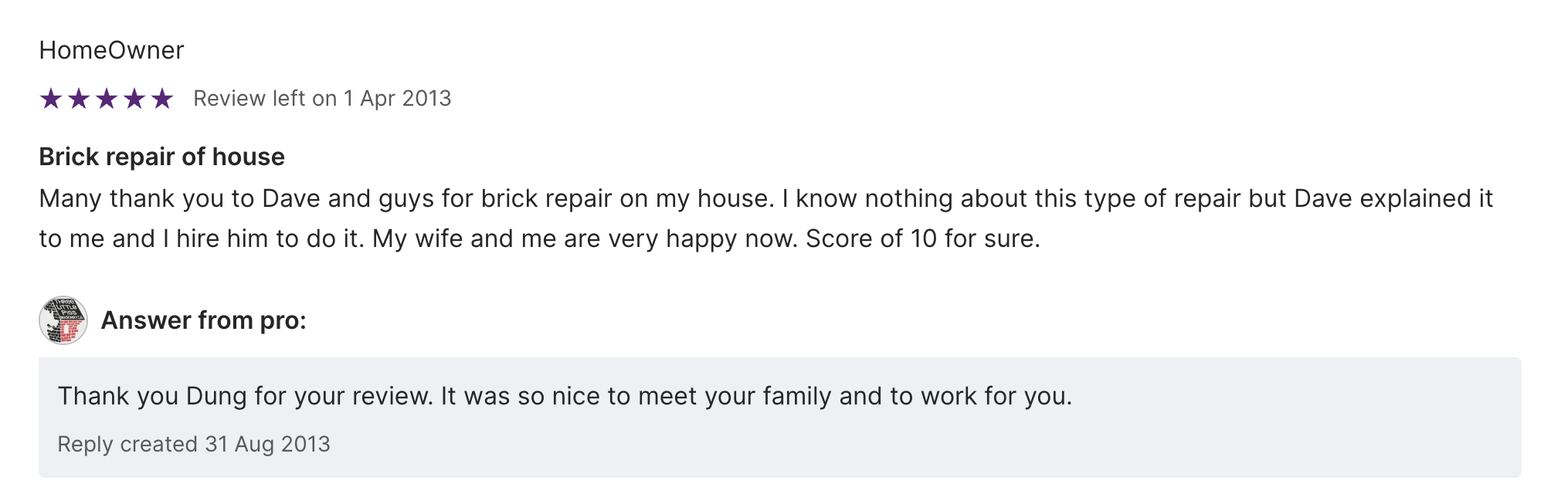
Task: Click the 'Score of 10 for sure' sentence
Action: tap(922, 239)
